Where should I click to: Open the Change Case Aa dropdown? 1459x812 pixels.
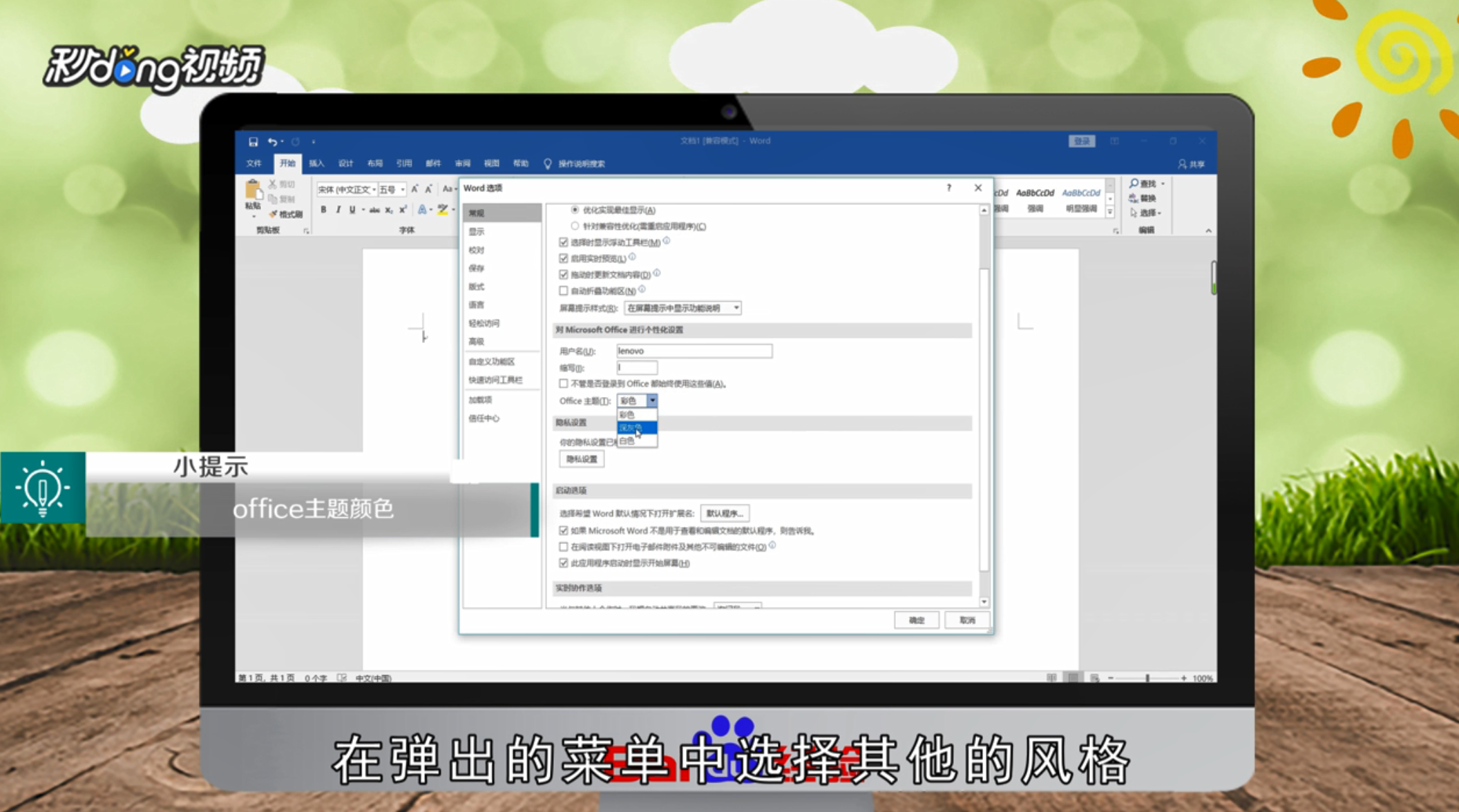(x=449, y=189)
